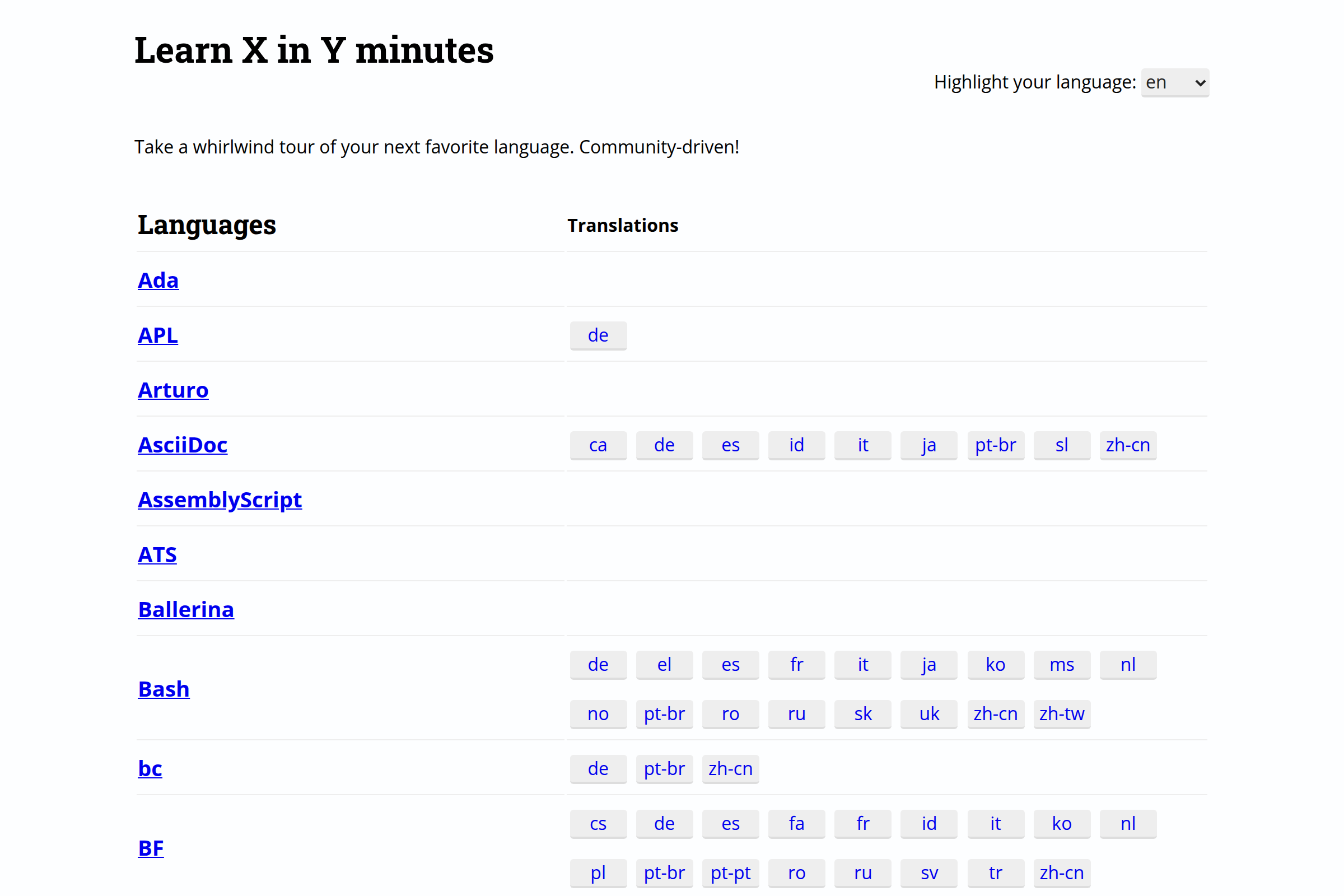This screenshot has height=896, width=1344.
Task: Open the BF tutorial link
Action: pos(151,847)
